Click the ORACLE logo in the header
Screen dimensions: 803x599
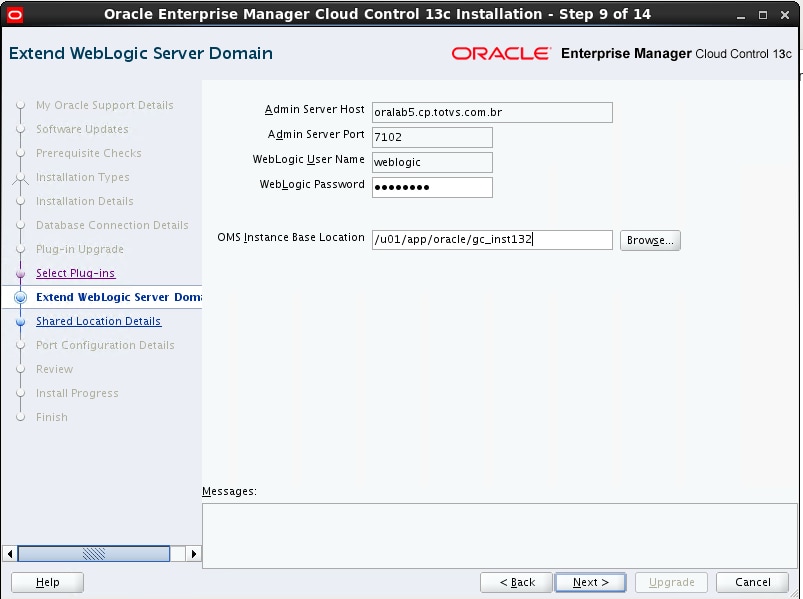click(501, 53)
